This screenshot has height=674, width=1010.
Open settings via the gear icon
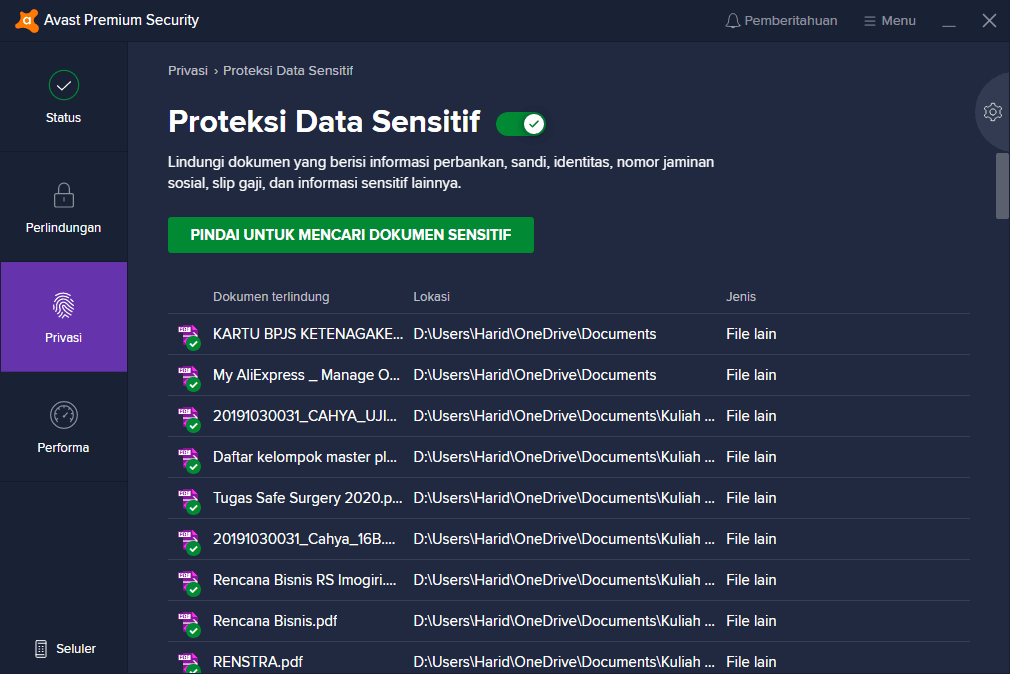(x=992, y=112)
